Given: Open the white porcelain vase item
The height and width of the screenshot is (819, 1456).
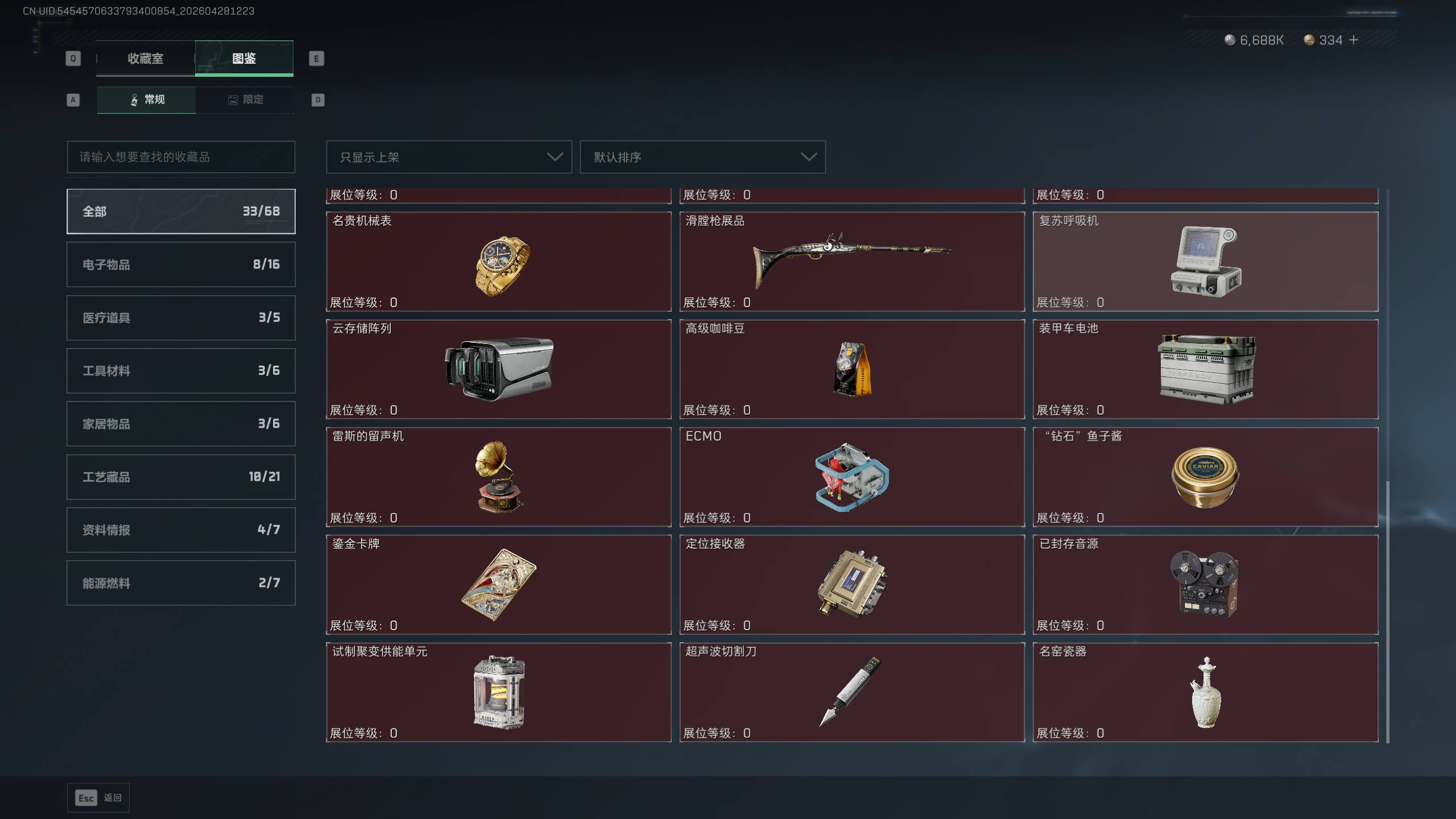Looking at the screenshot, I should (x=1206, y=692).
